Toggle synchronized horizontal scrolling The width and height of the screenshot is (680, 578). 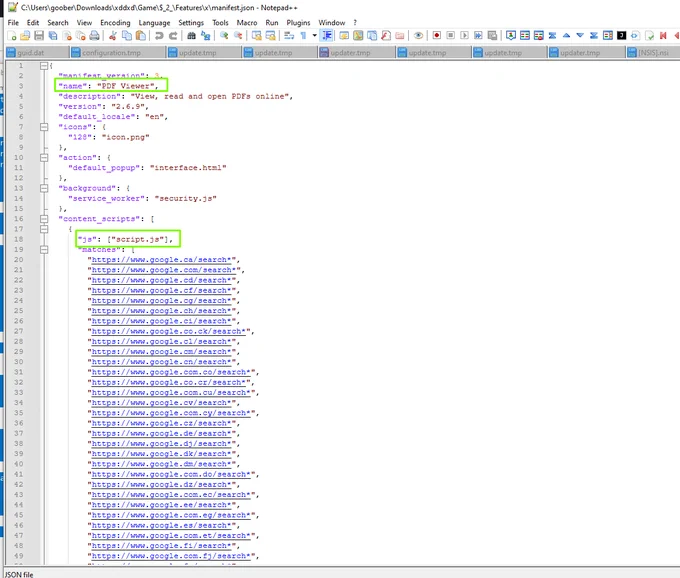click(x=271, y=36)
